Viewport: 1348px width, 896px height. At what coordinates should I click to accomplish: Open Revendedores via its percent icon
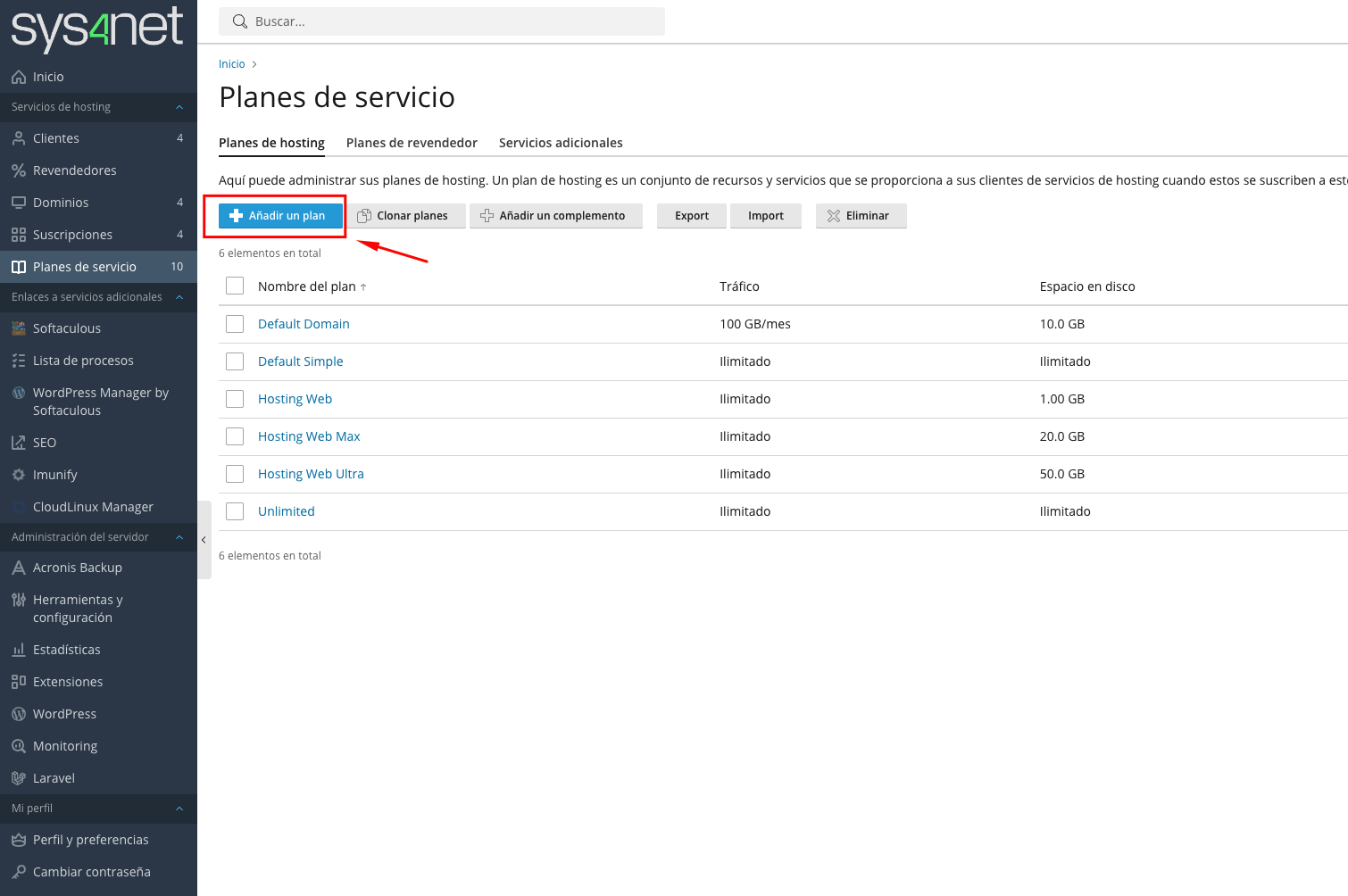[x=18, y=170]
